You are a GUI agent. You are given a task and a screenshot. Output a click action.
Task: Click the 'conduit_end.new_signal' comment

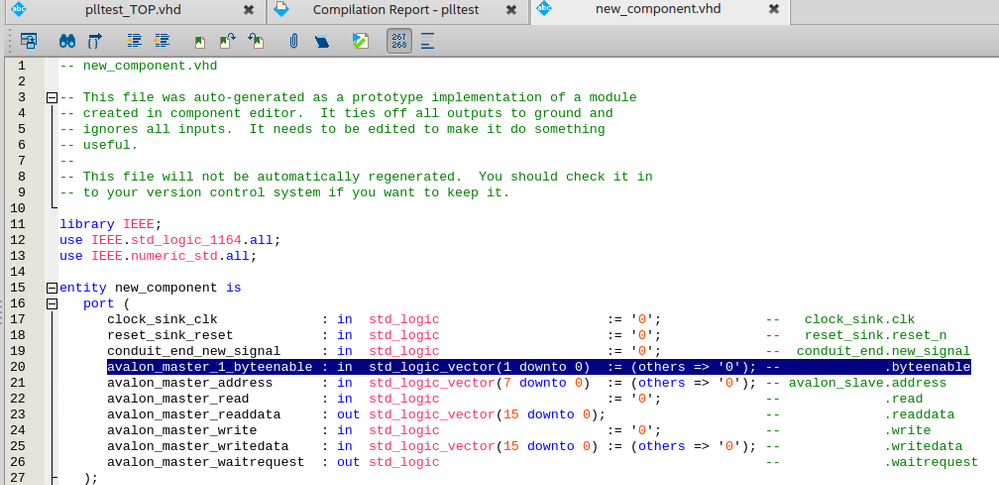pos(883,351)
